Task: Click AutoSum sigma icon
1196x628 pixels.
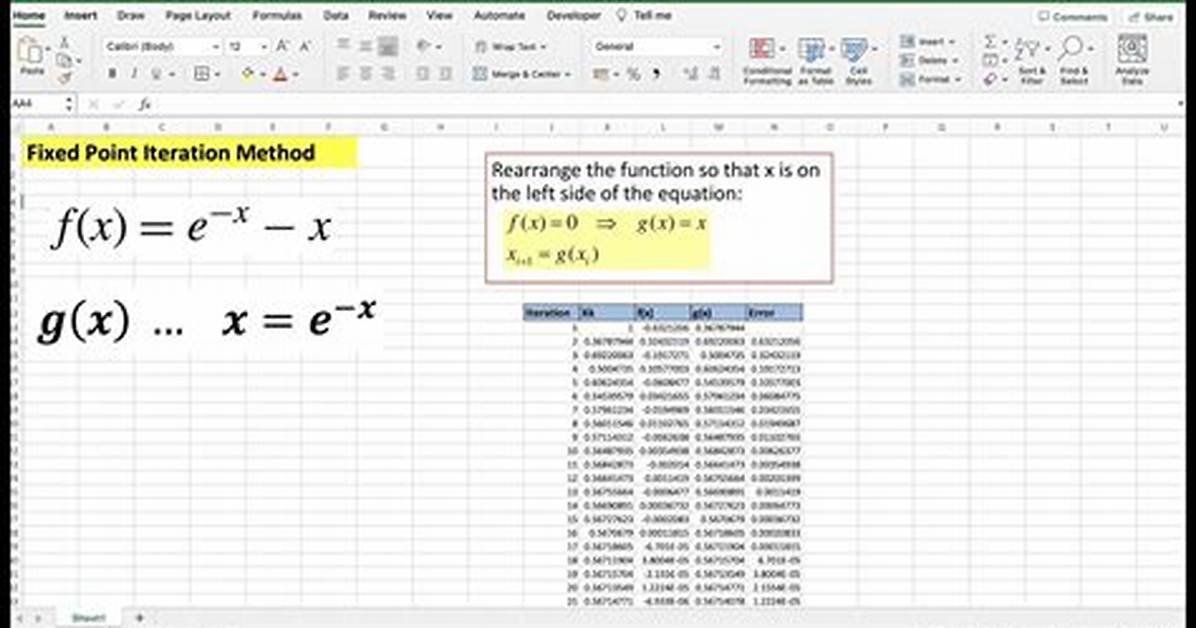Action: 990,42
